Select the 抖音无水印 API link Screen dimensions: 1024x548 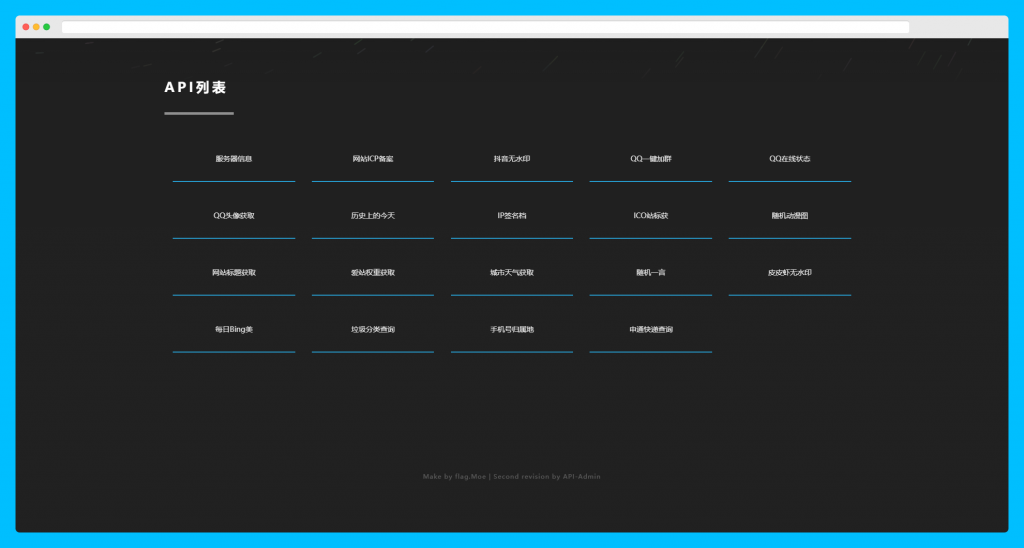pos(512,159)
